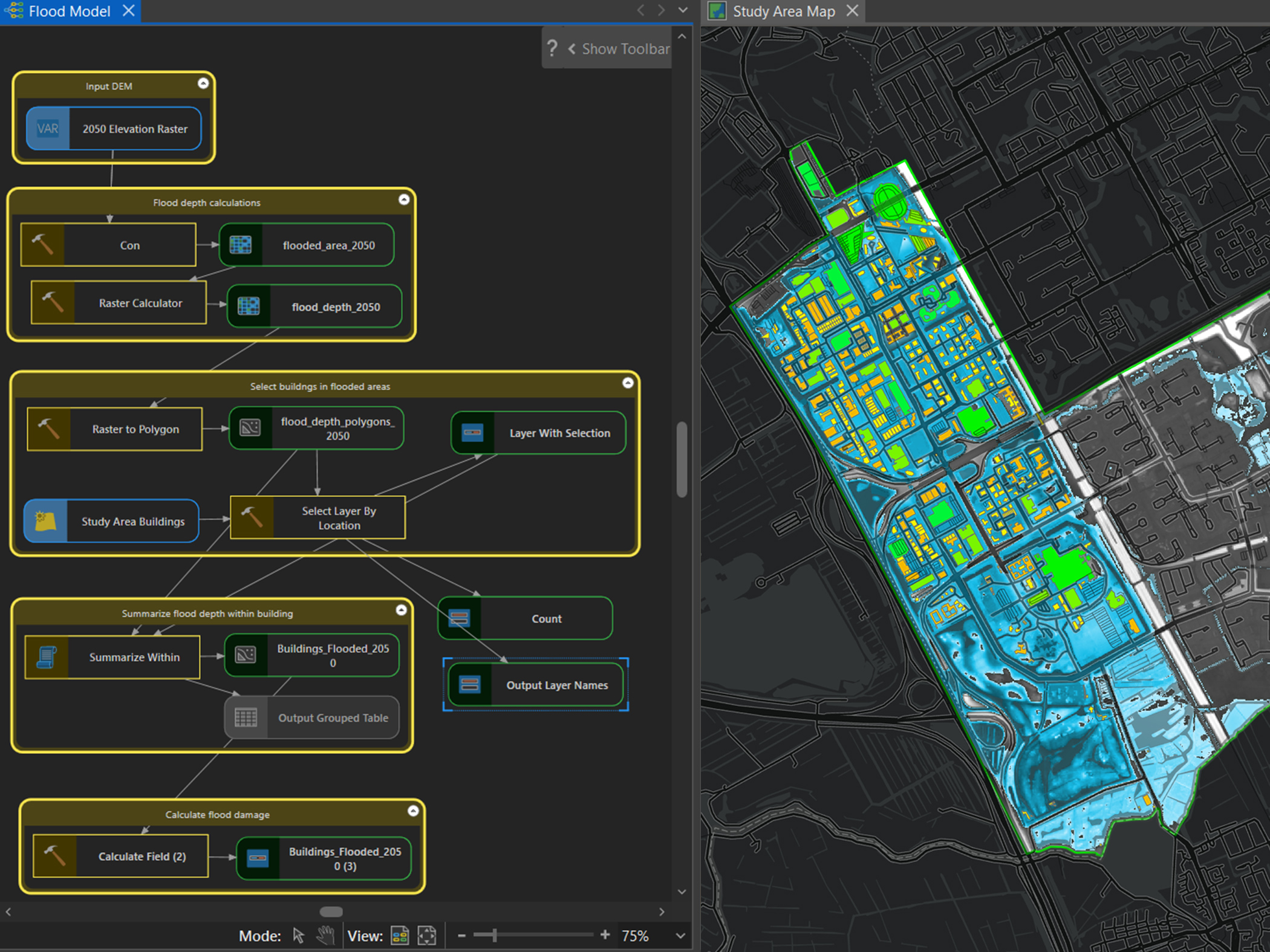Enable select mode cursor at bottom toolbar

(x=299, y=935)
